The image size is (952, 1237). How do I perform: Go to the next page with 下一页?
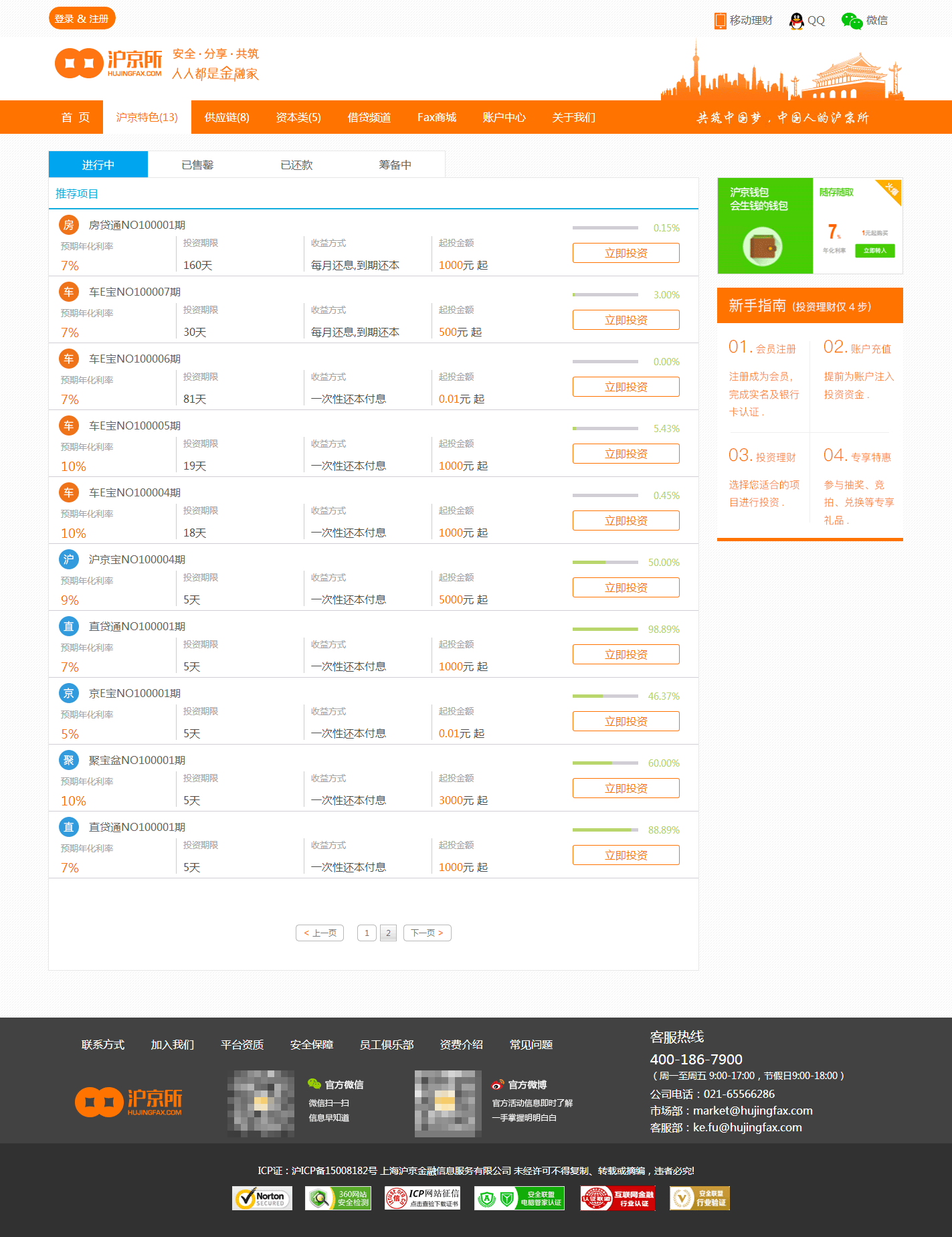tap(427, 933)
